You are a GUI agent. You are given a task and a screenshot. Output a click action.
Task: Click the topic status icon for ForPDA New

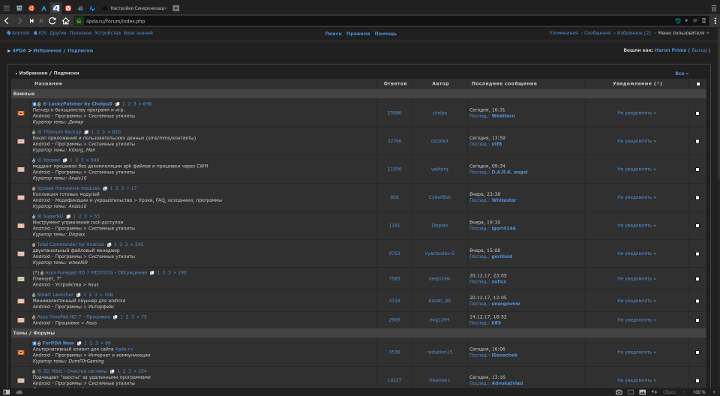point(21,352)
